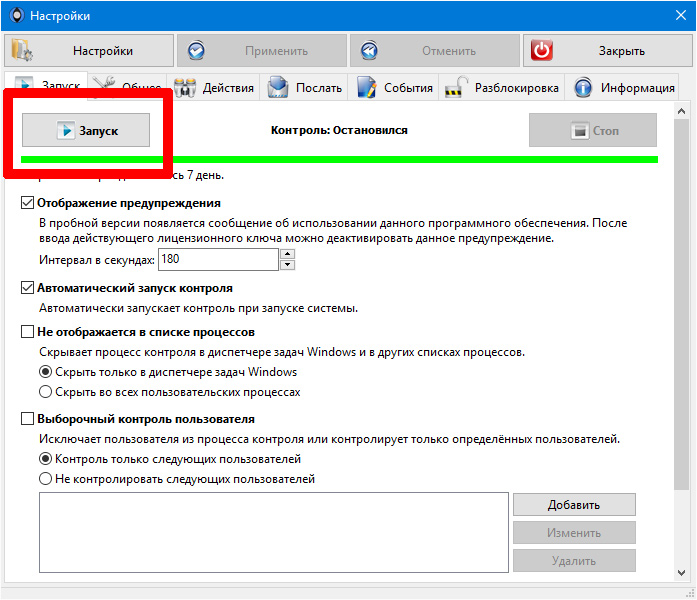This screenshot has height=600, width=697.
Task: Select Скрыть во всех пользовательских процессах
Action: [x=45, y=392]
